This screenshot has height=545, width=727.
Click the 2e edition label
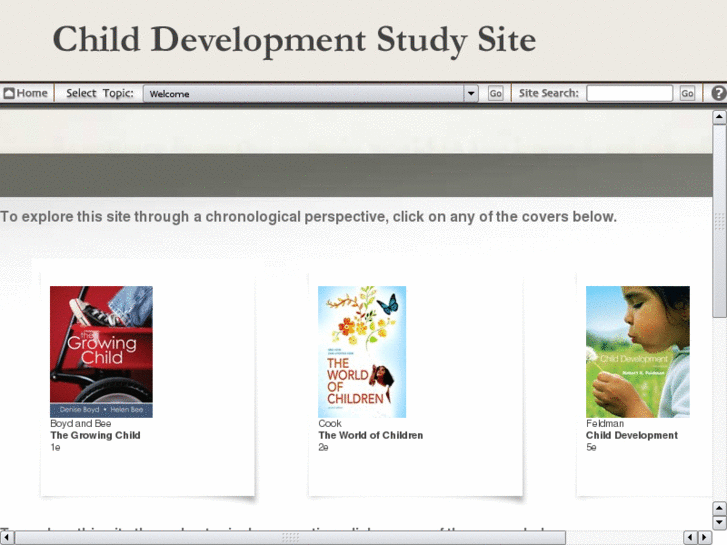(323, 448)
